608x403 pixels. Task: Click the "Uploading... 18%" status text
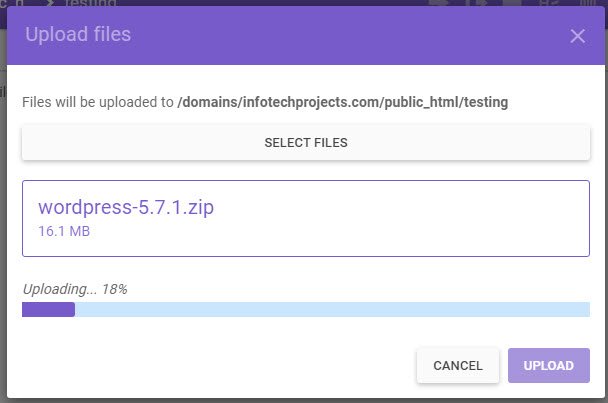75,289
